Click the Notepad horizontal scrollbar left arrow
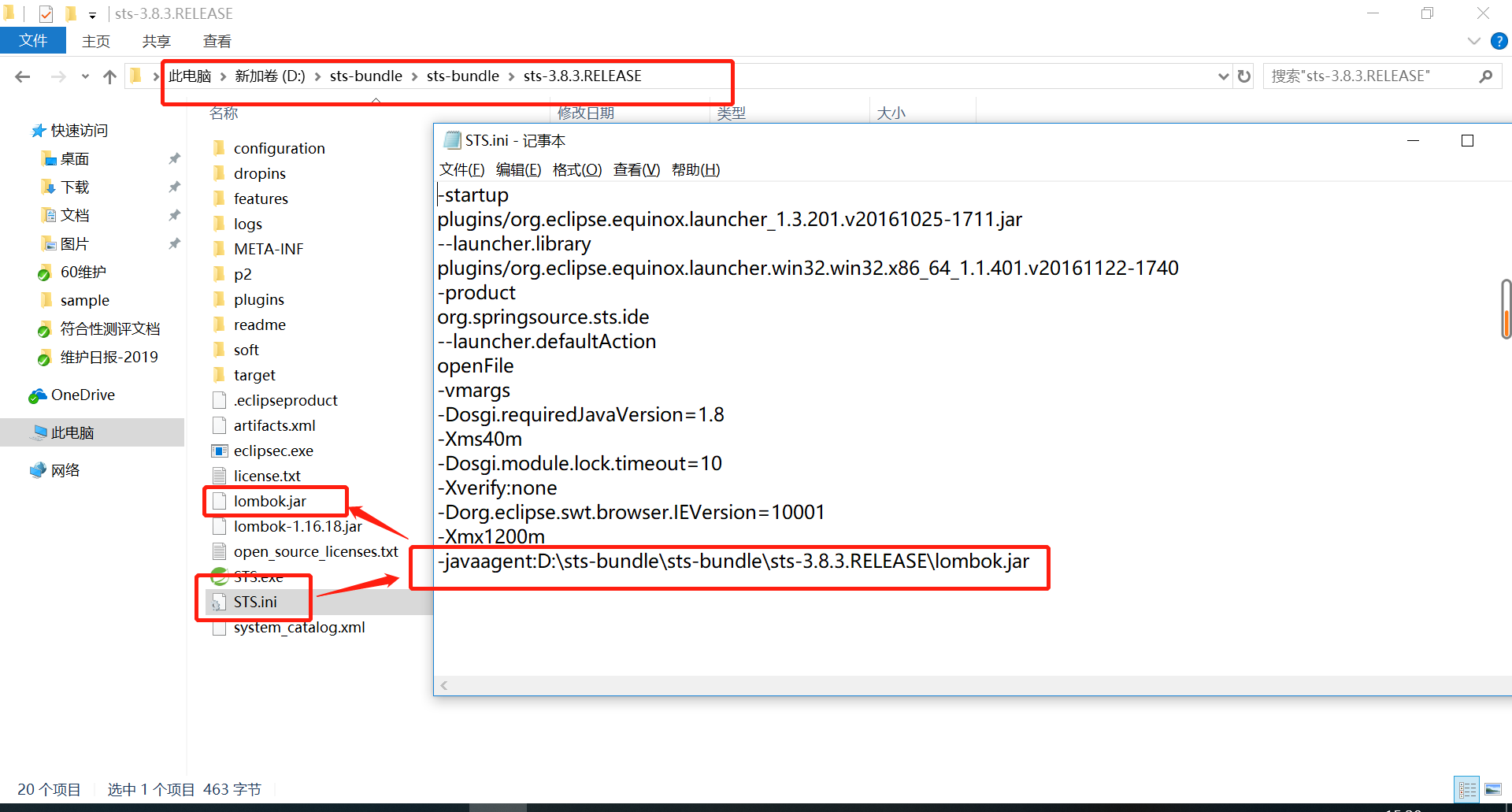 (x=444, y=685)
